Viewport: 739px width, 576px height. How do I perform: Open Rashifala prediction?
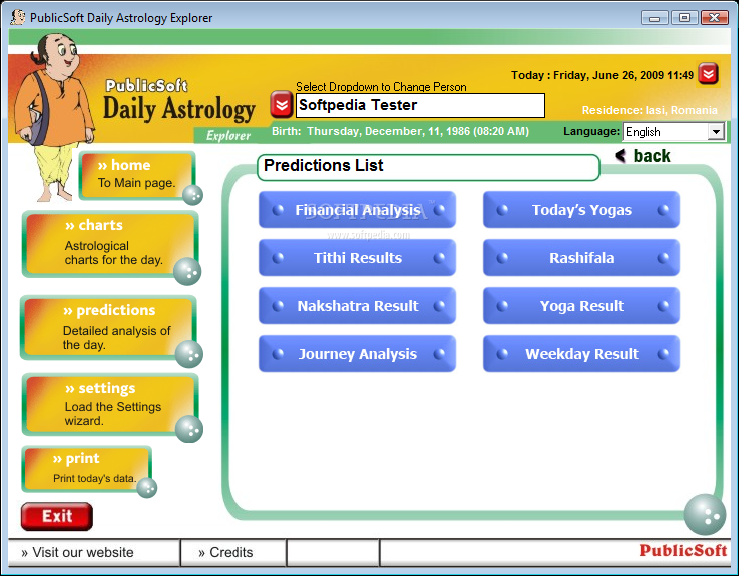pyautogui.click(x=581, y=258)
